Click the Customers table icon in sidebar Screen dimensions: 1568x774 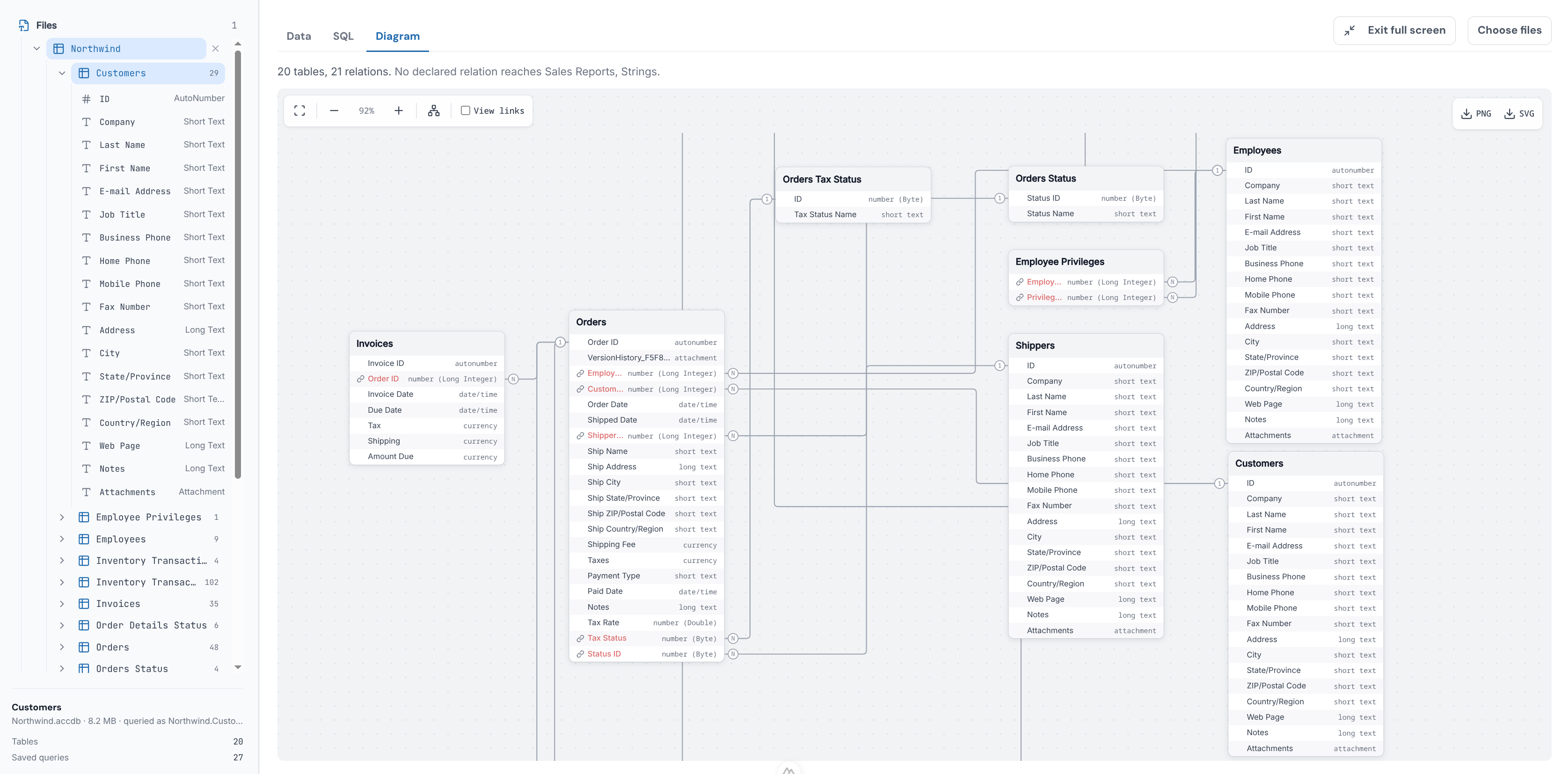click(84, 73)
